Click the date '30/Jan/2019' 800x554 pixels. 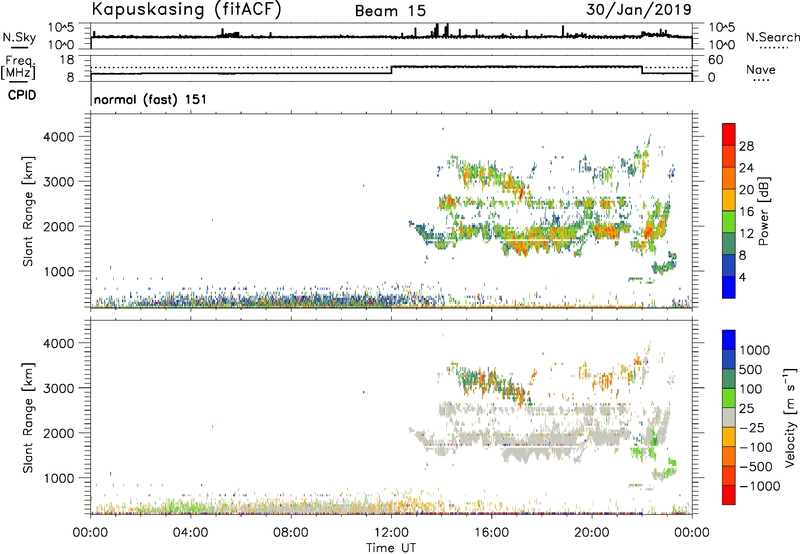coord(639,9)
